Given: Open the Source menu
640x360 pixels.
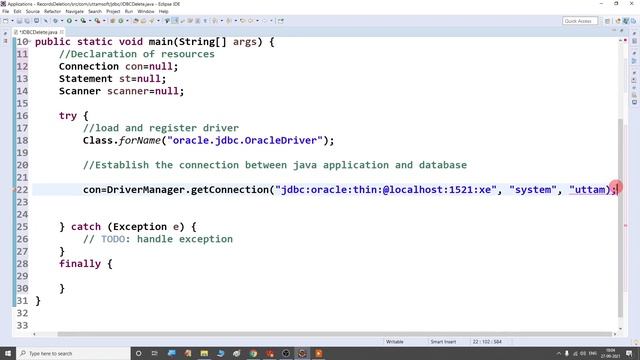Looking at the screenshot, I should [33, 11].
